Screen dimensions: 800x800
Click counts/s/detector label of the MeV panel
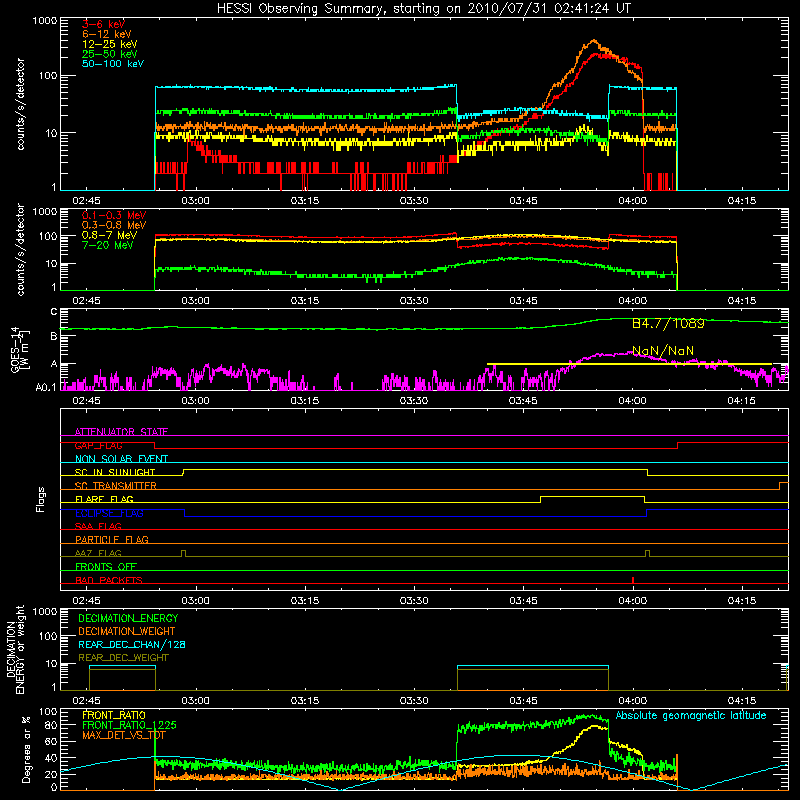pyautogui.click(x=20, y=250)
